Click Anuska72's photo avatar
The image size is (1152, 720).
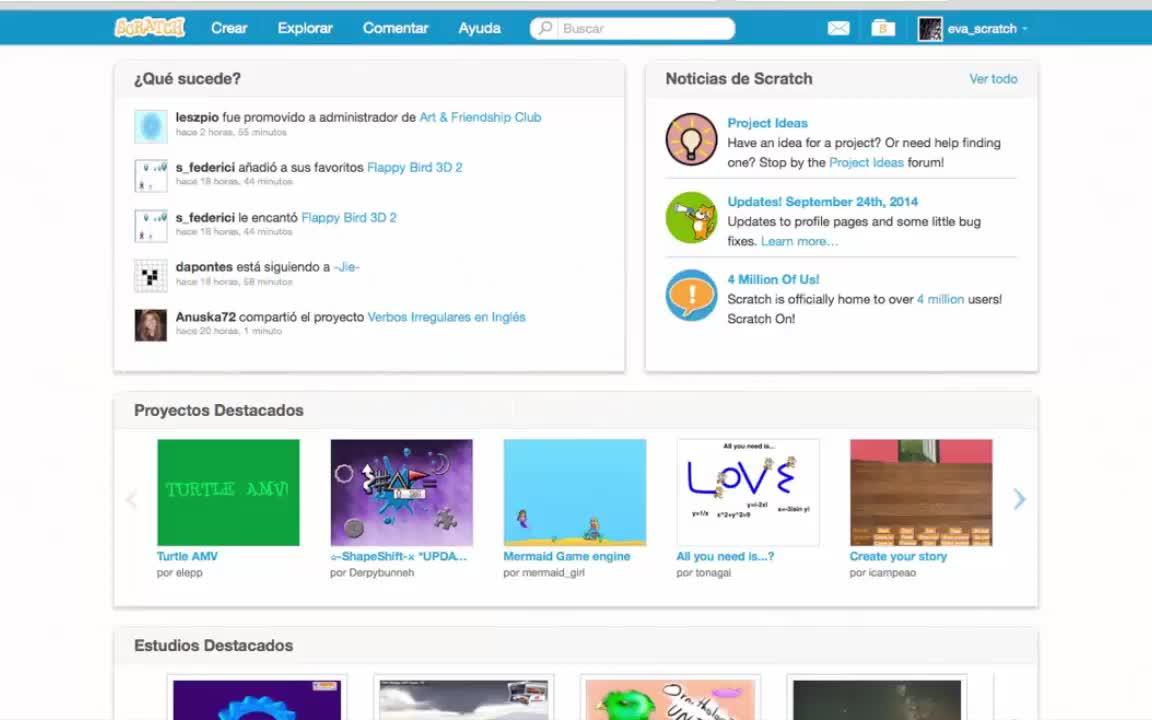151,325
